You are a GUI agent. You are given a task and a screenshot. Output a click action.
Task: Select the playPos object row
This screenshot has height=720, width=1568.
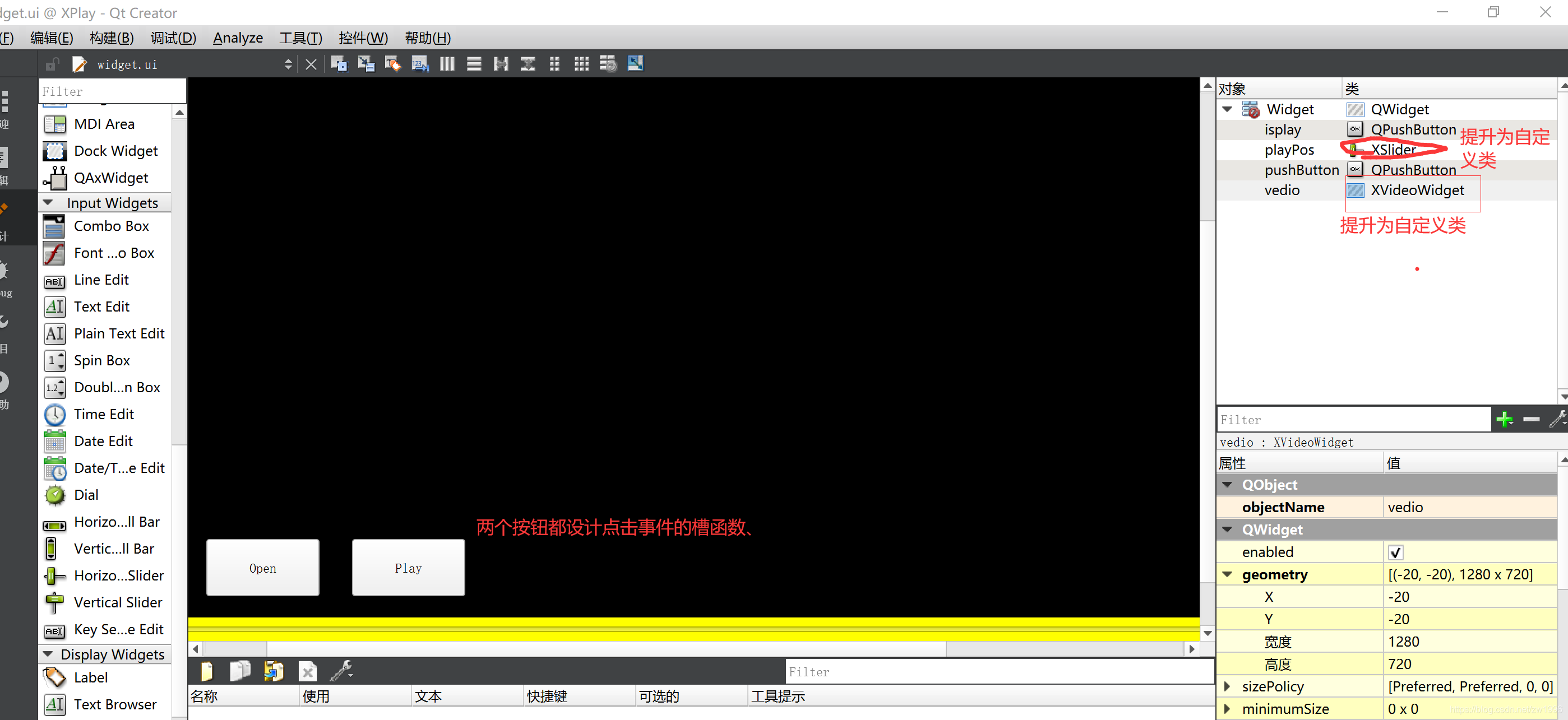1386,150
